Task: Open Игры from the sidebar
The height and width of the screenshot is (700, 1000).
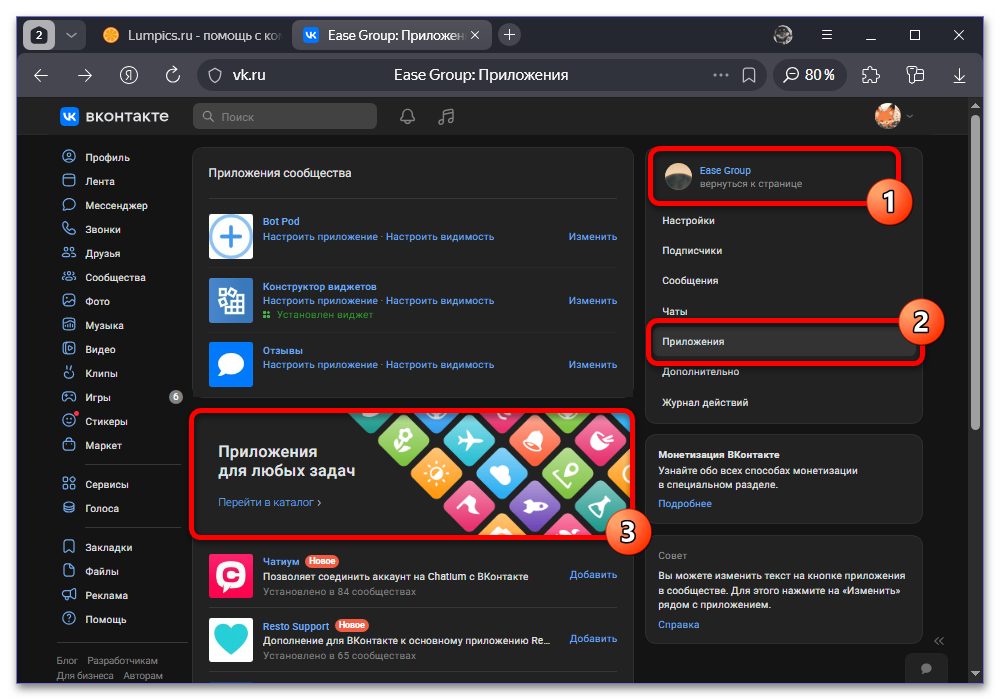Action: (98, 397)
